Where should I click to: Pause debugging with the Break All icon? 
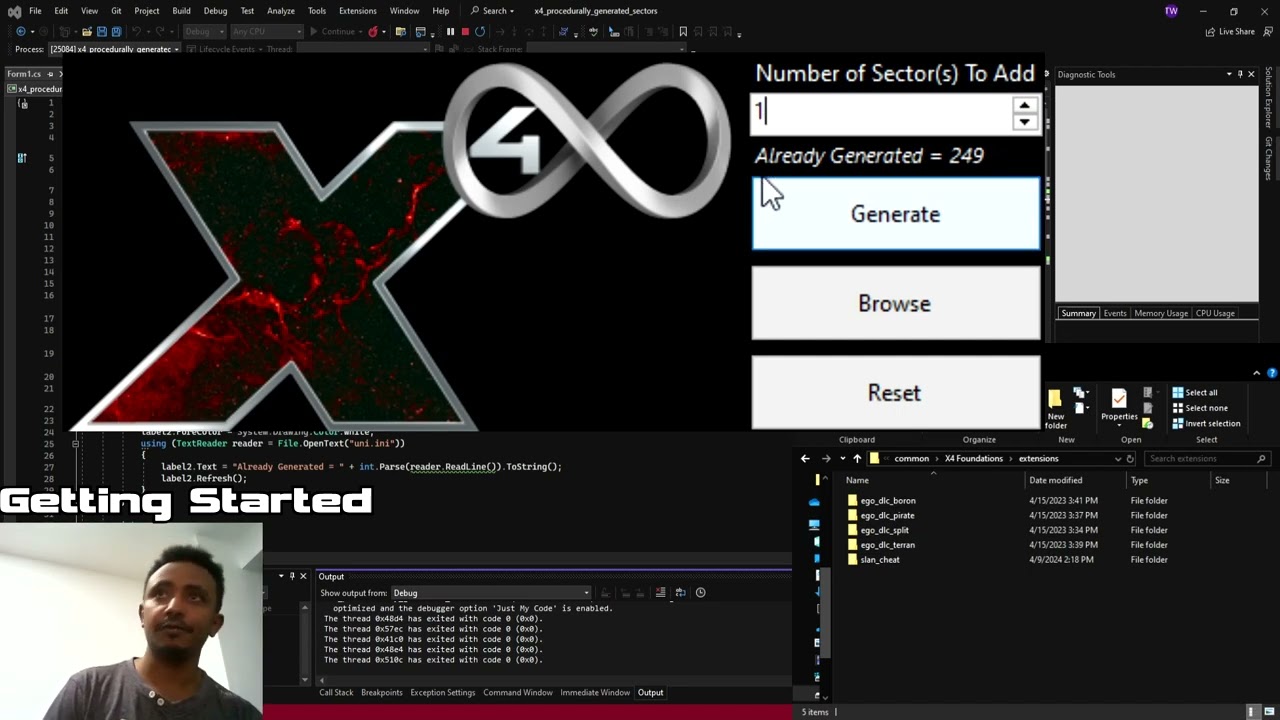(x=450, y=31)
